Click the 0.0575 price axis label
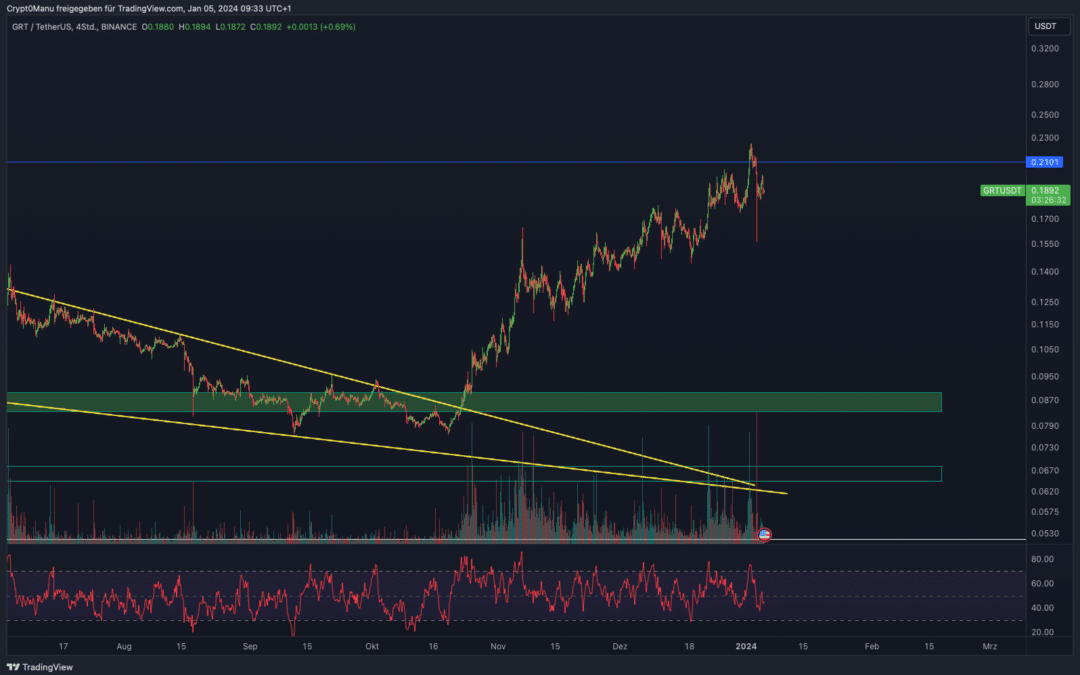The image size is (1080, 675). (1045, 512)
